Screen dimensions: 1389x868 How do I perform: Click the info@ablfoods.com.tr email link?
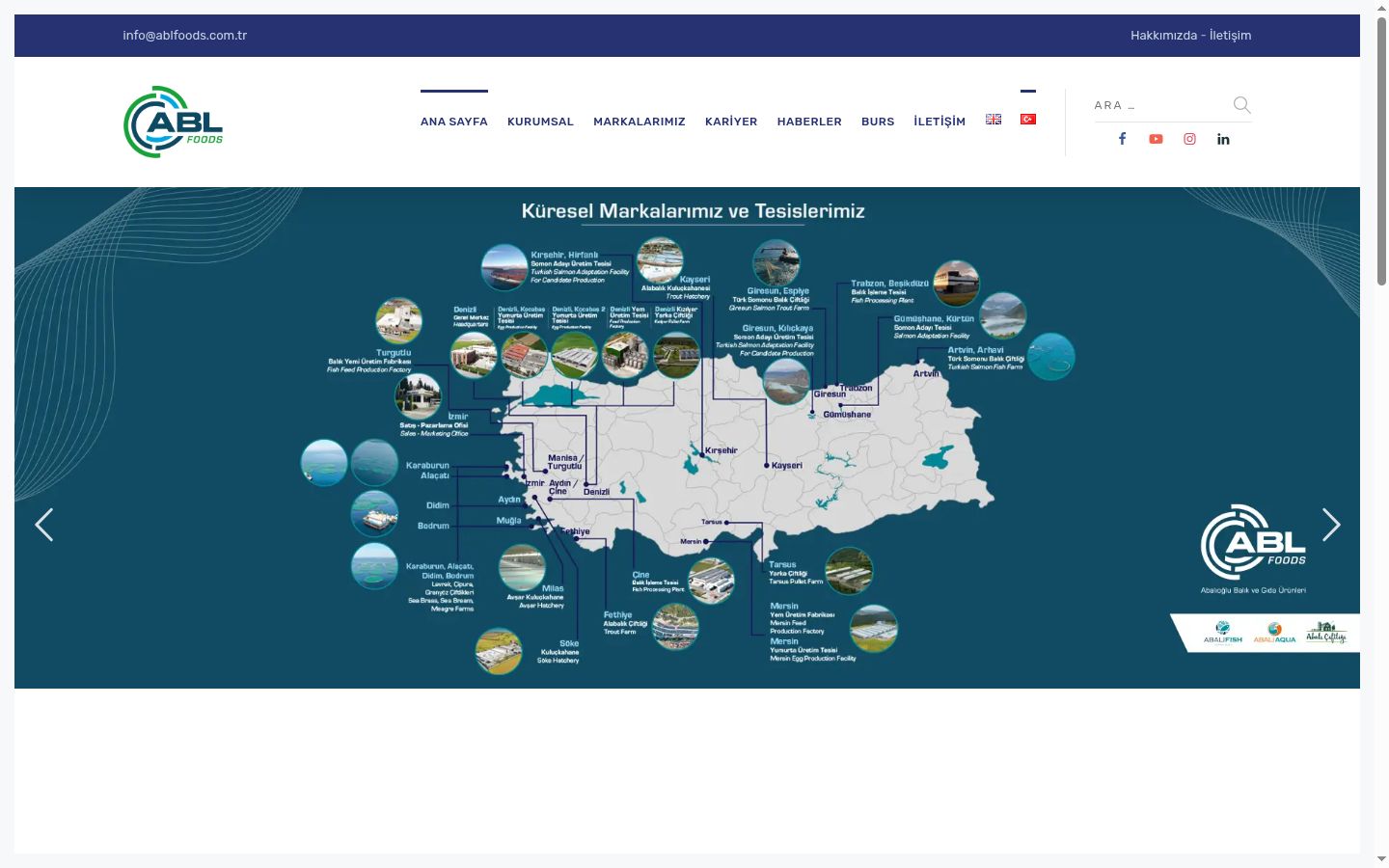click(x=184, y=36)
